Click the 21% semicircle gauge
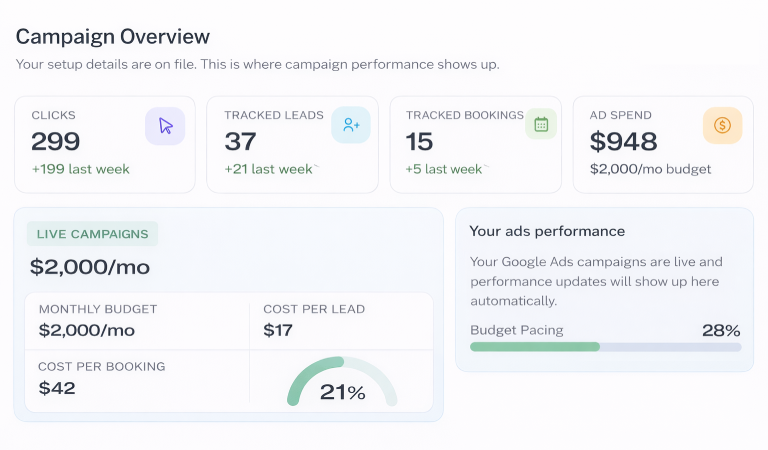The width and height of the screenshot is (768, 450). click(x=342, y=385)
